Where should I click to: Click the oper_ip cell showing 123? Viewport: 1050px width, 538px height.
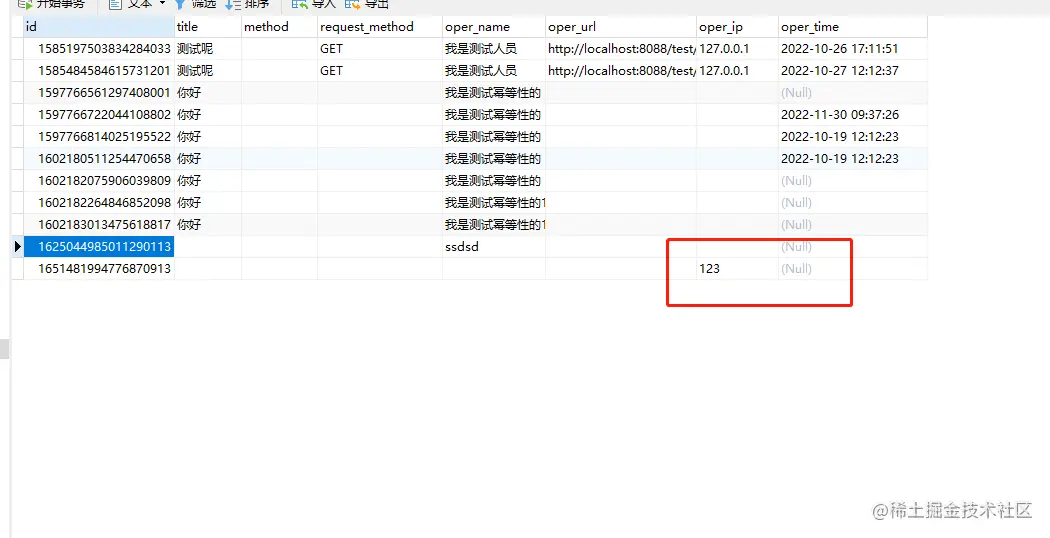tap(737, 269)
